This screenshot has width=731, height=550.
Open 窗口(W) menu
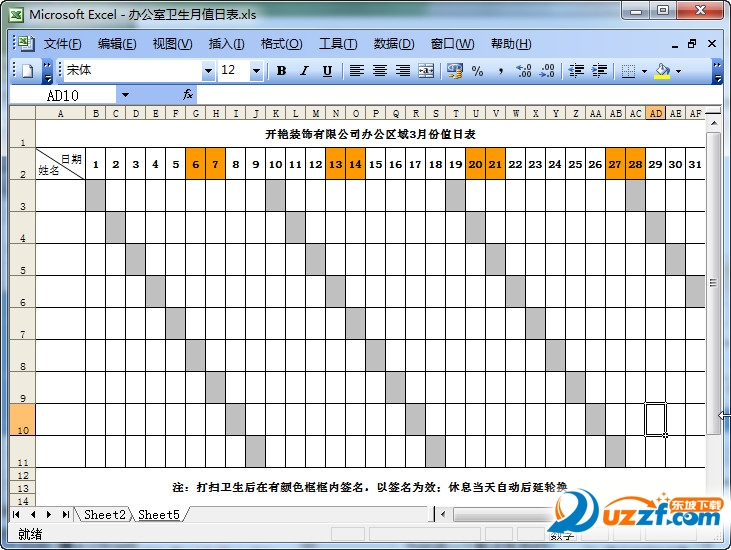[x=452, y=44]
